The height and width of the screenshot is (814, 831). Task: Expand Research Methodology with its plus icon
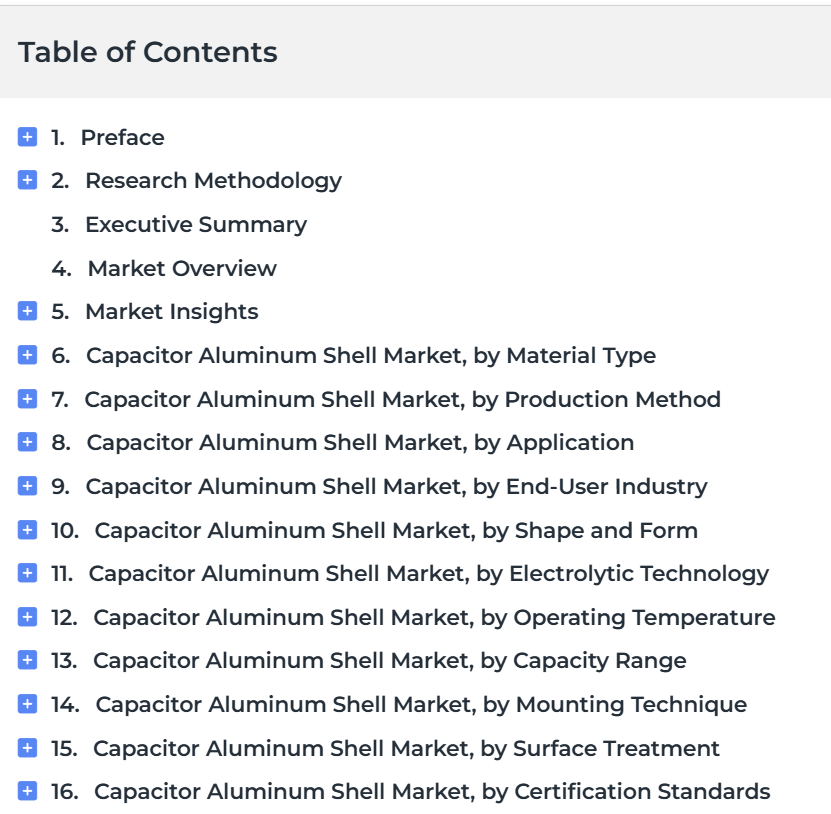pyautogui.click(x=28, y=180)
